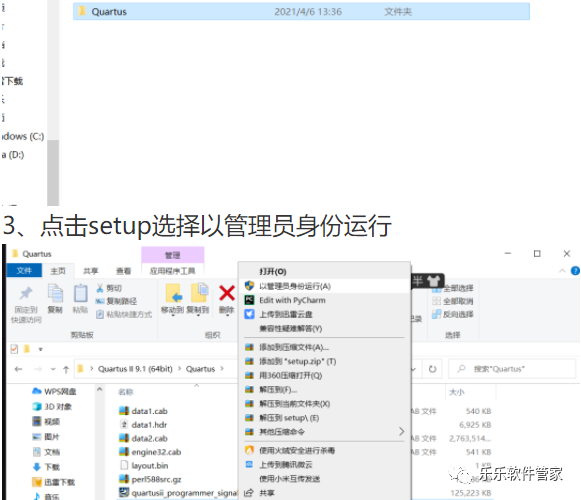Choose Extract to current folder

click(x=325, y=404)
